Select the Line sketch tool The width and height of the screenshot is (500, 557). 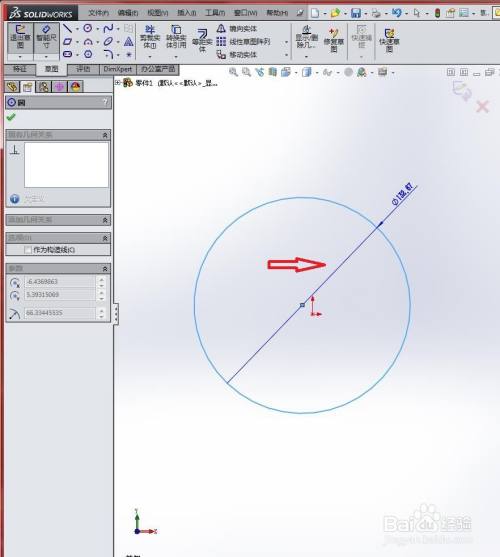[x=67, y=28]
